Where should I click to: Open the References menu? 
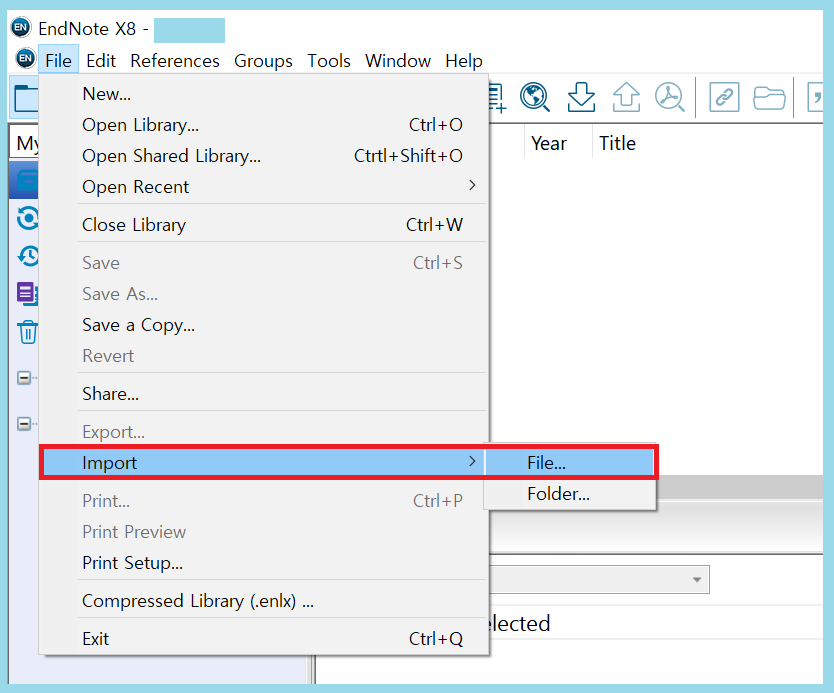tap(174, 61)
